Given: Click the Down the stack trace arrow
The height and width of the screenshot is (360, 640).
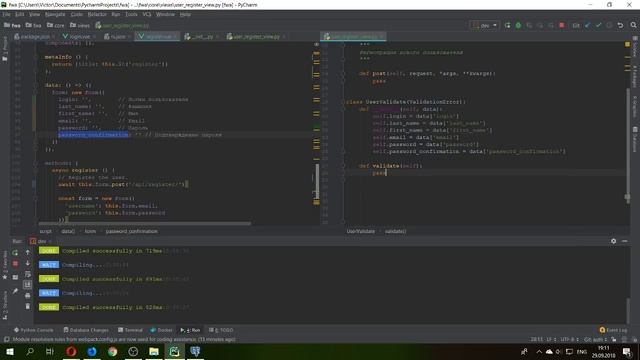Looking at the screenshot, I should 28,263.
